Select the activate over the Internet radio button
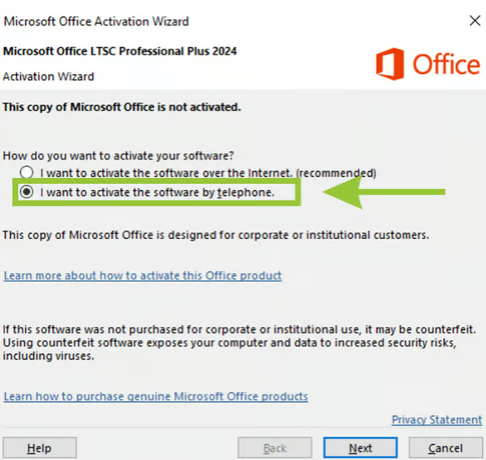486x460 pixels. [26, 173]
